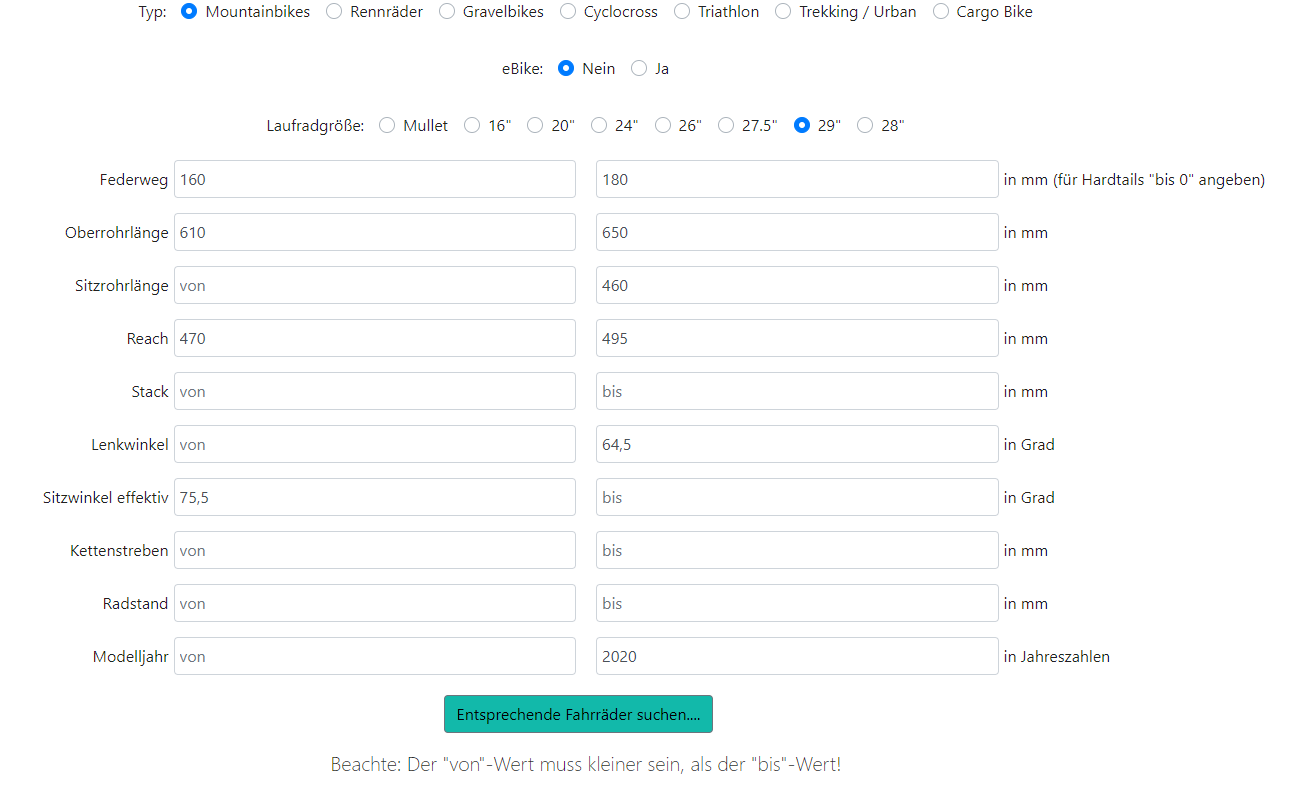This screenshot has height=793, width=1293.
Task: Choose Gravelbikes as bike type
Action: click(447, 12)
